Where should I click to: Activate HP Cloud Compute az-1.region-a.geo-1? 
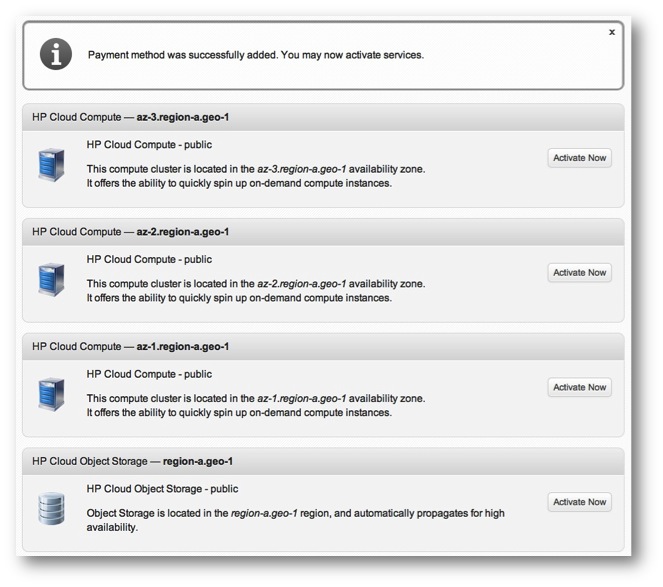(579, 387)
